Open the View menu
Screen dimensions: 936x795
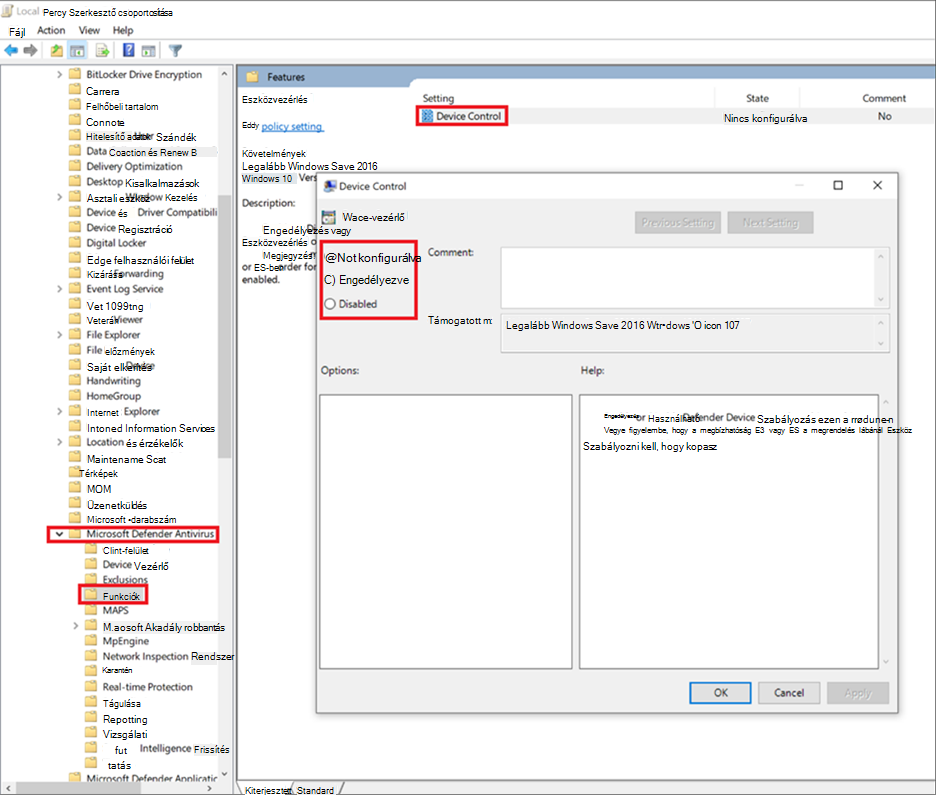[89, 30]
